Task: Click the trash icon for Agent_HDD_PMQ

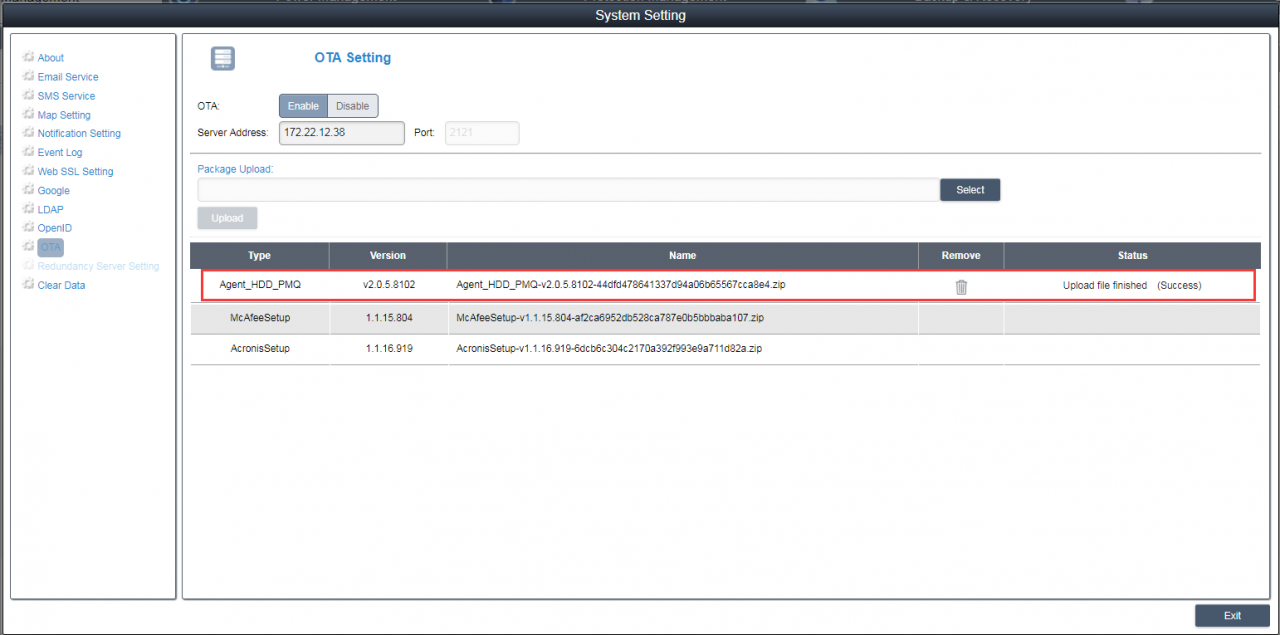Action: (961, 287)
